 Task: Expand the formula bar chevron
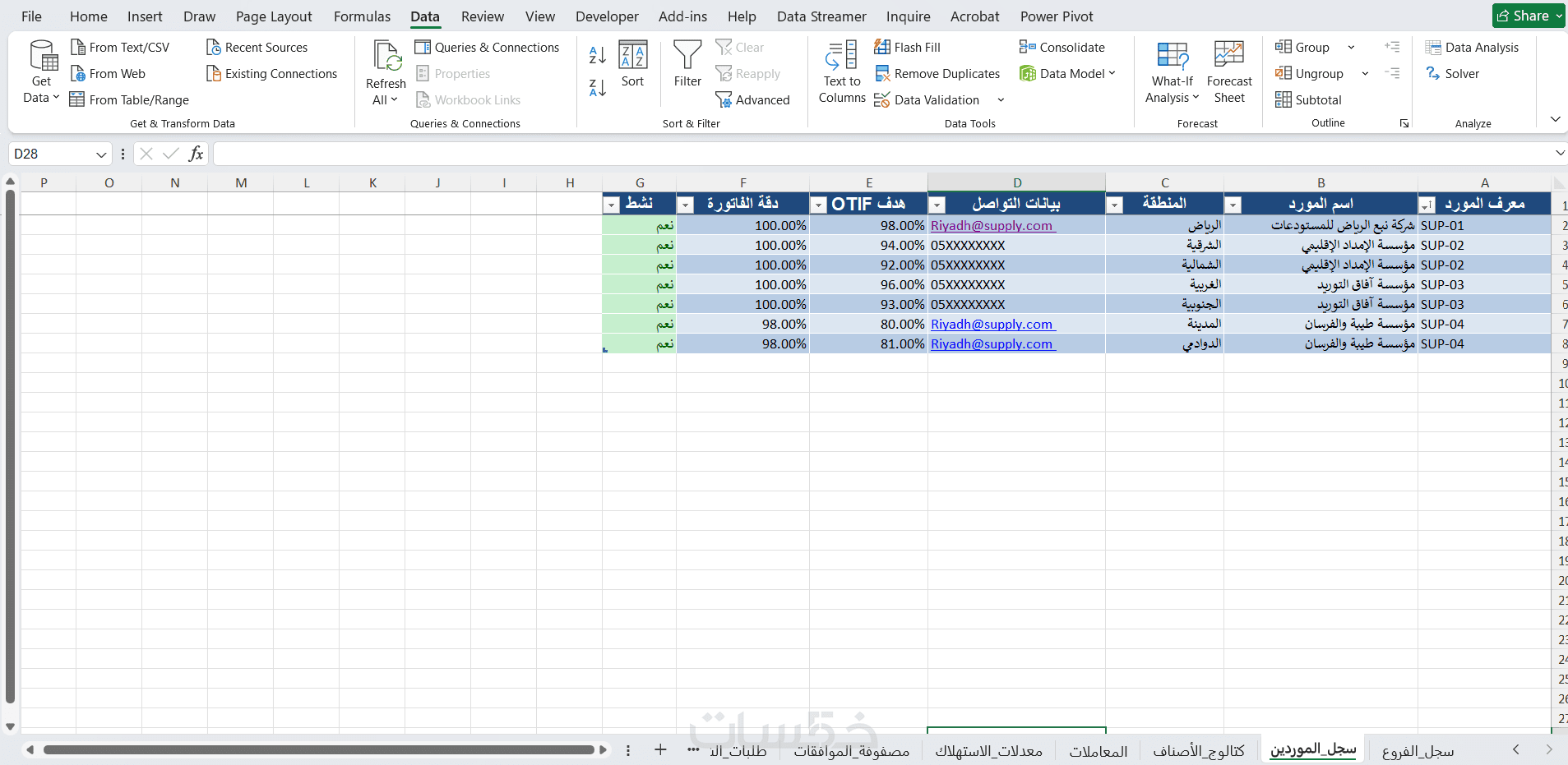[1560, 154]
